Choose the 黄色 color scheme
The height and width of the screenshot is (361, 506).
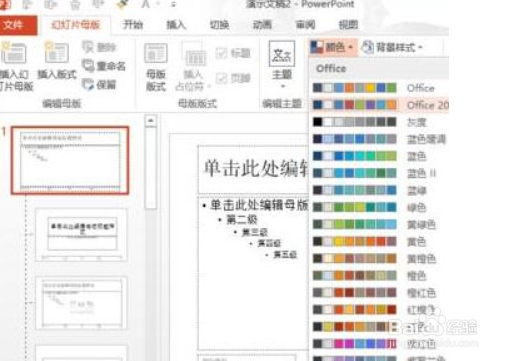tap(380, 241)
